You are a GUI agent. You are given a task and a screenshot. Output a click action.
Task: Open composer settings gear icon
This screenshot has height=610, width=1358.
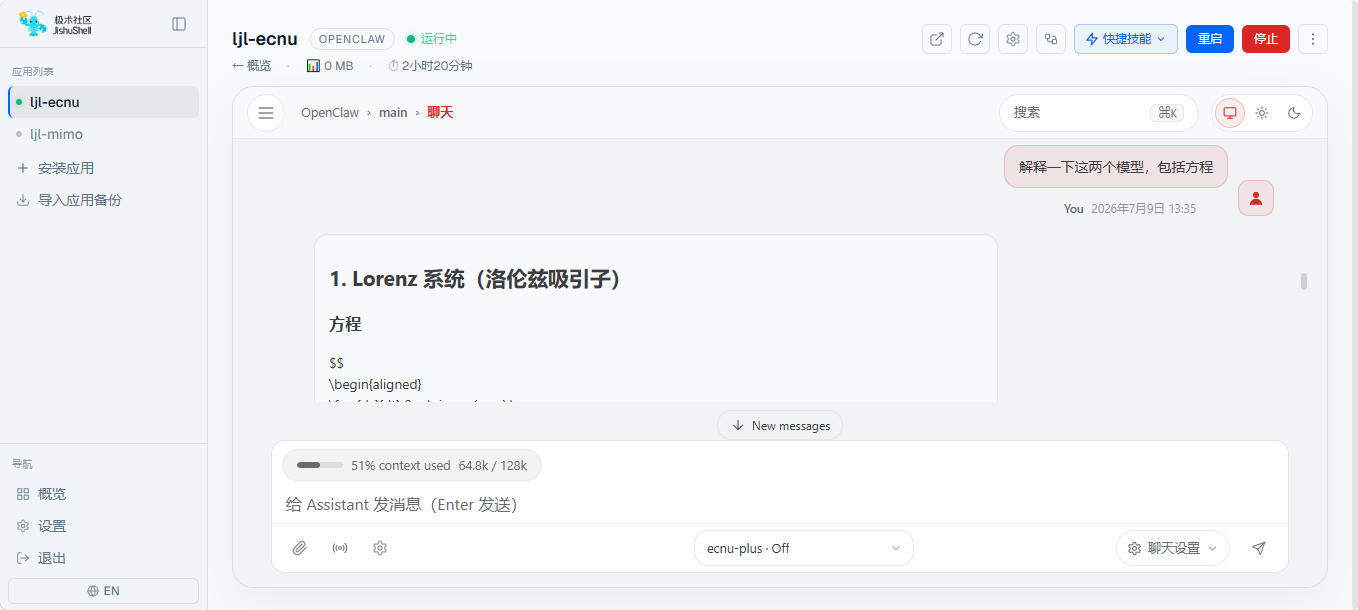pyautogui.click(x=380, y=548)
